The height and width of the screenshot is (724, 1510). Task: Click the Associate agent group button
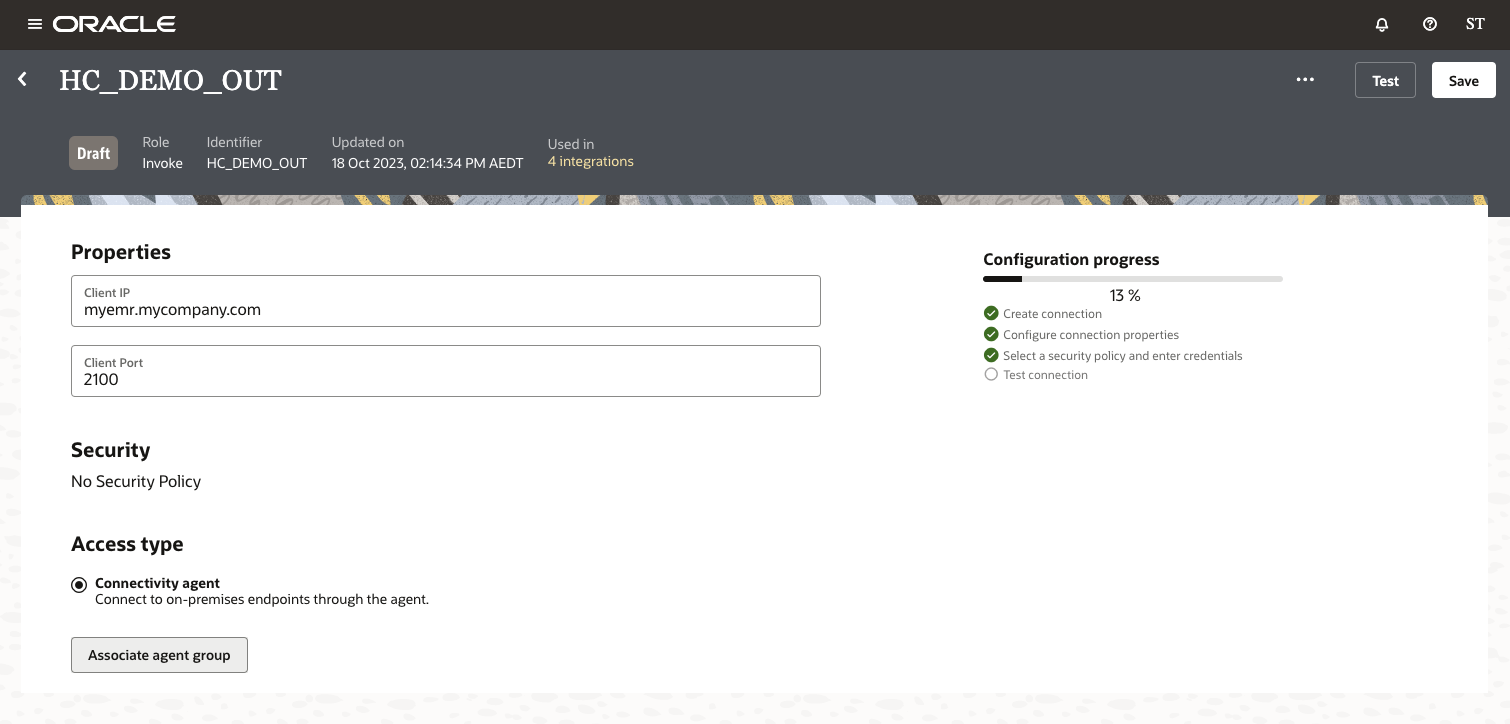coord(159,655)
